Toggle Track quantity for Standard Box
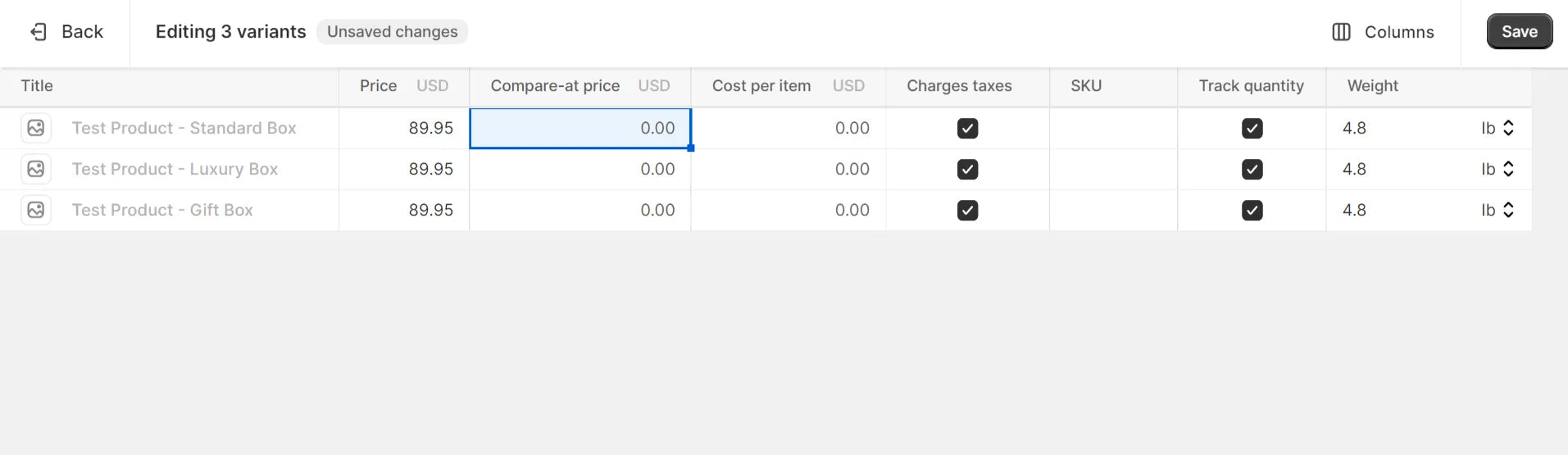1568x455 pixels. point(1252,129)
